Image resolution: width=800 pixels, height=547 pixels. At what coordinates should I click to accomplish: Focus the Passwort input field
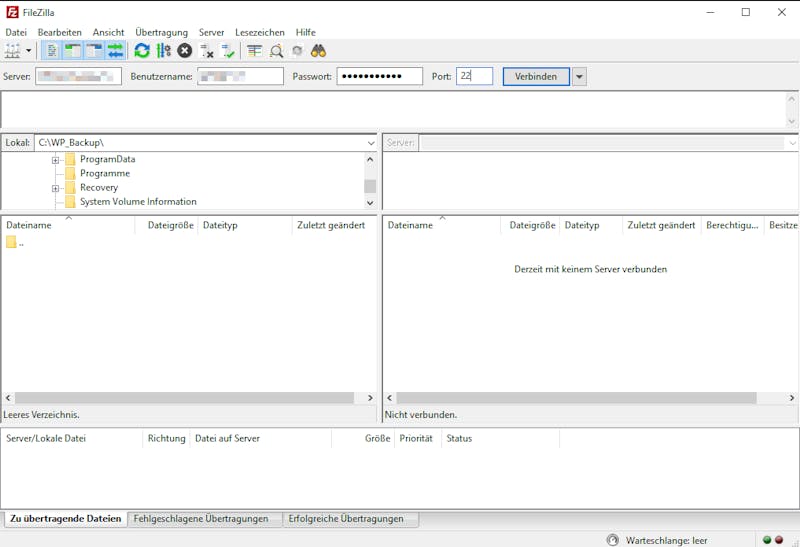pyautogui.click(x=380, y=76)
